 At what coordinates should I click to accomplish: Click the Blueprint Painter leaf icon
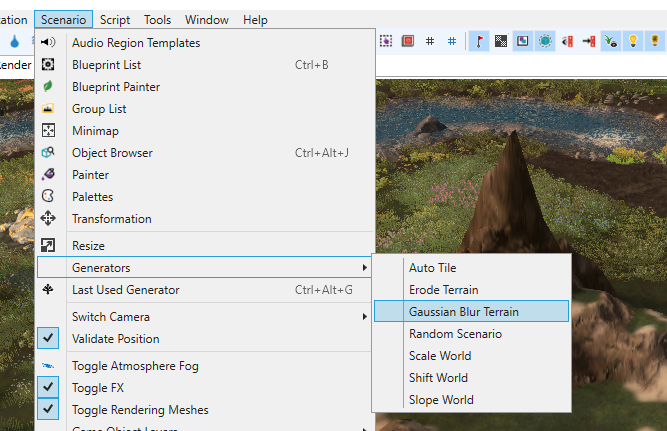48,86
